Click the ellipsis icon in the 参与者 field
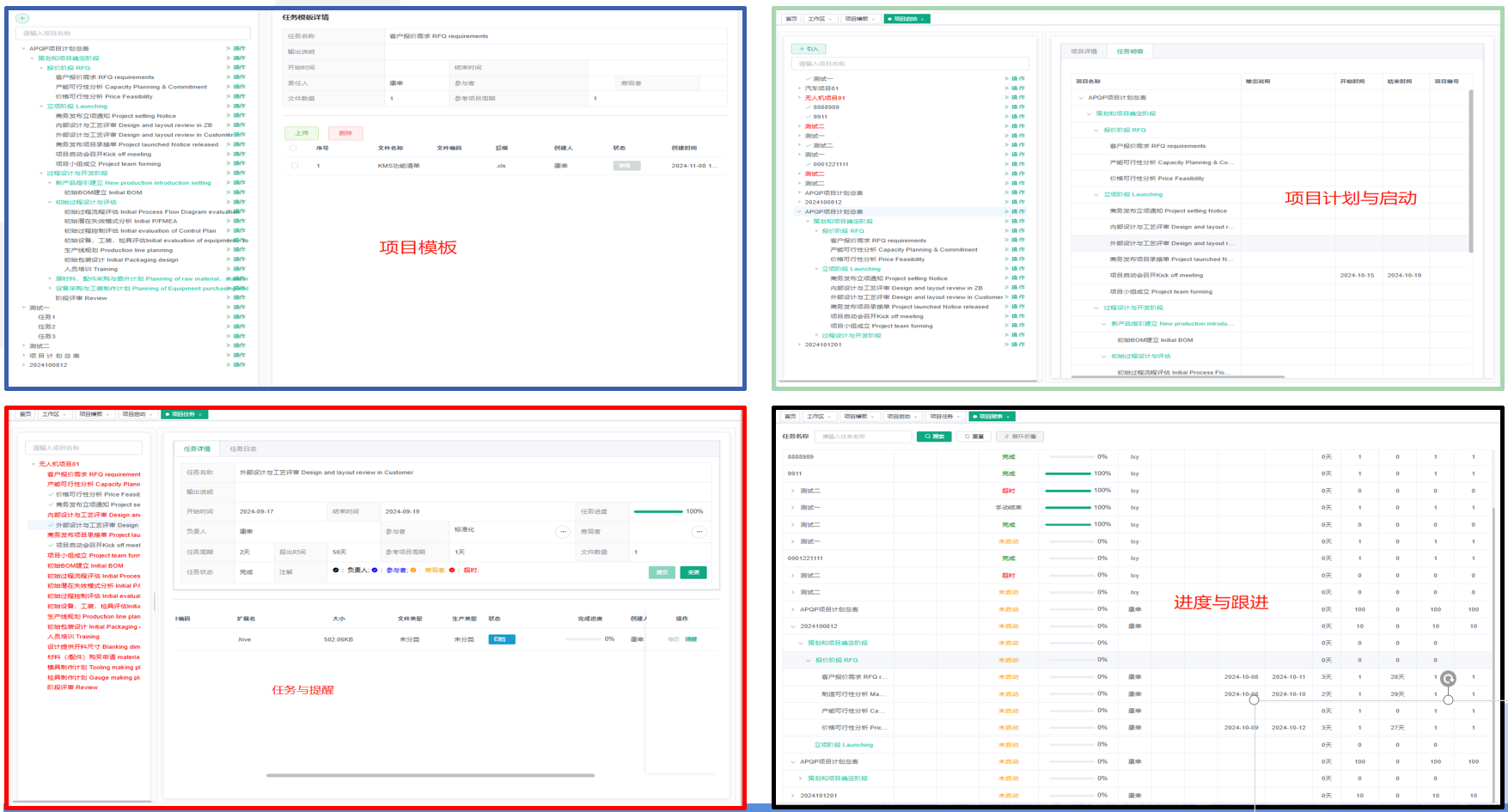 click(563, 532)
